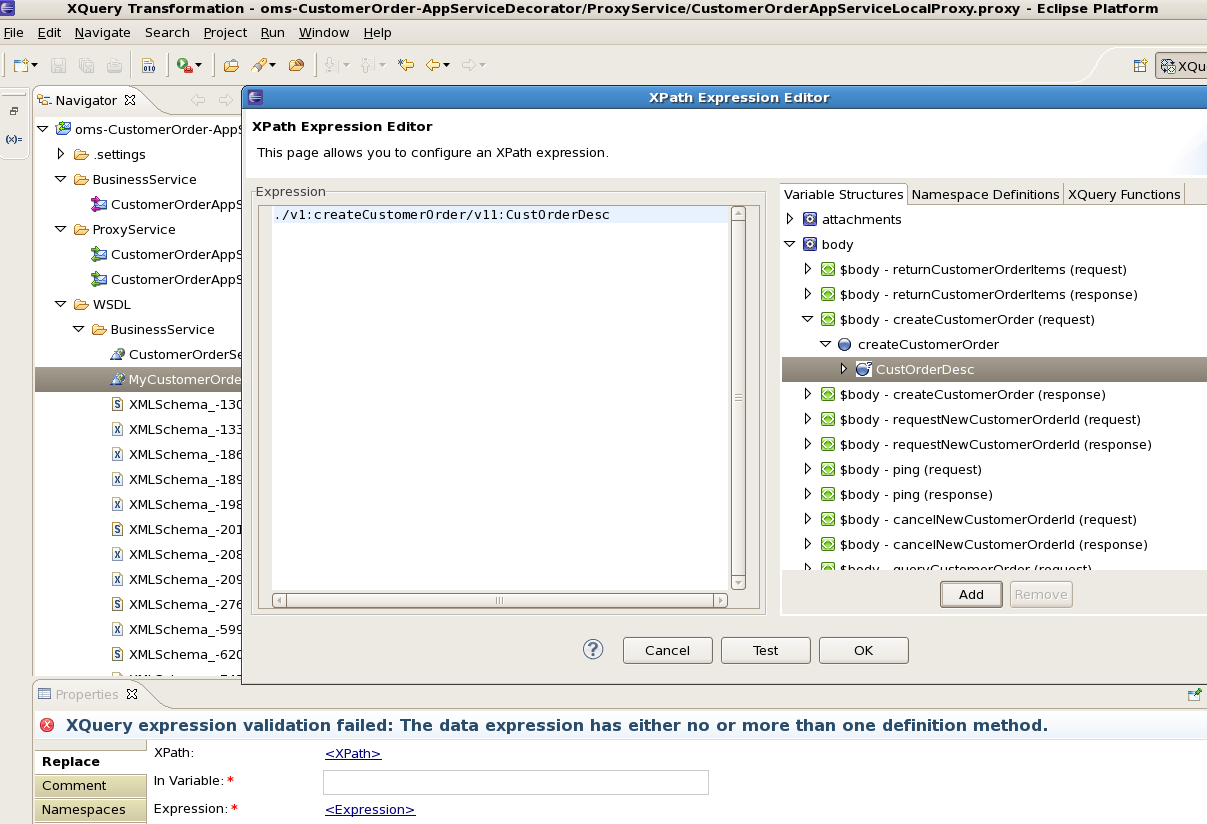
Task: Open the New wizard dropdown arrow
Action: click(x=35, y=66)
